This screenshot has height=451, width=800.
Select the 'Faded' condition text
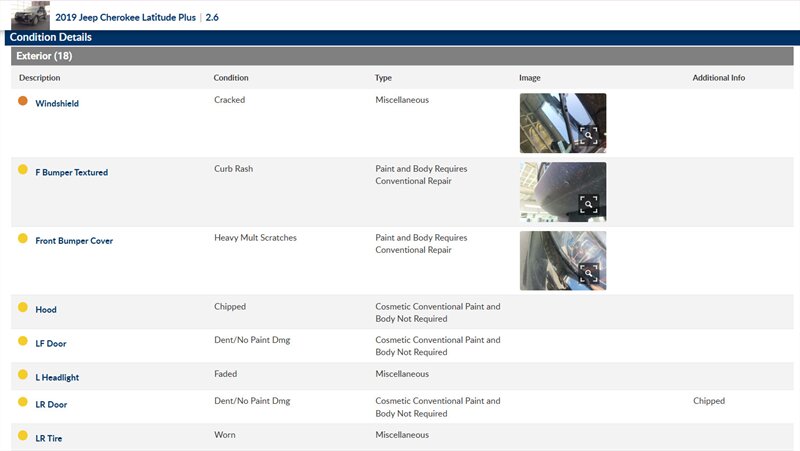click(226, 374)
